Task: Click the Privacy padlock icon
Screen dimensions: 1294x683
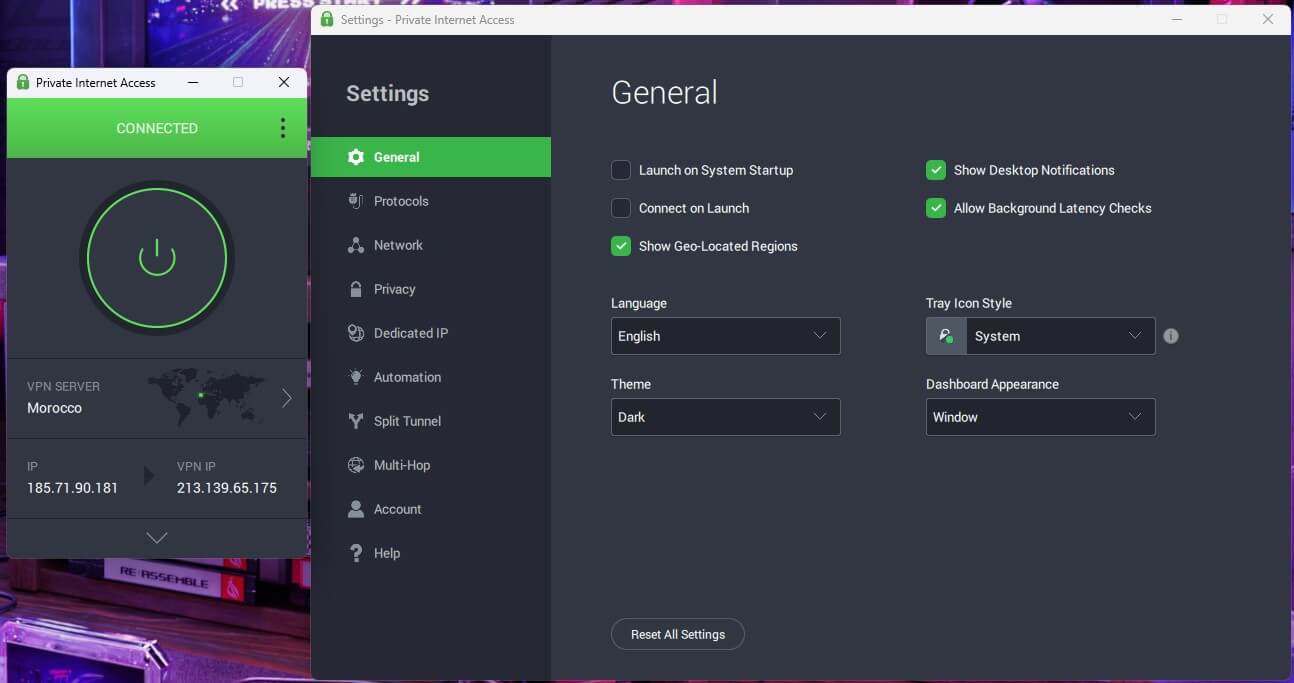Action: pos(355,289)
